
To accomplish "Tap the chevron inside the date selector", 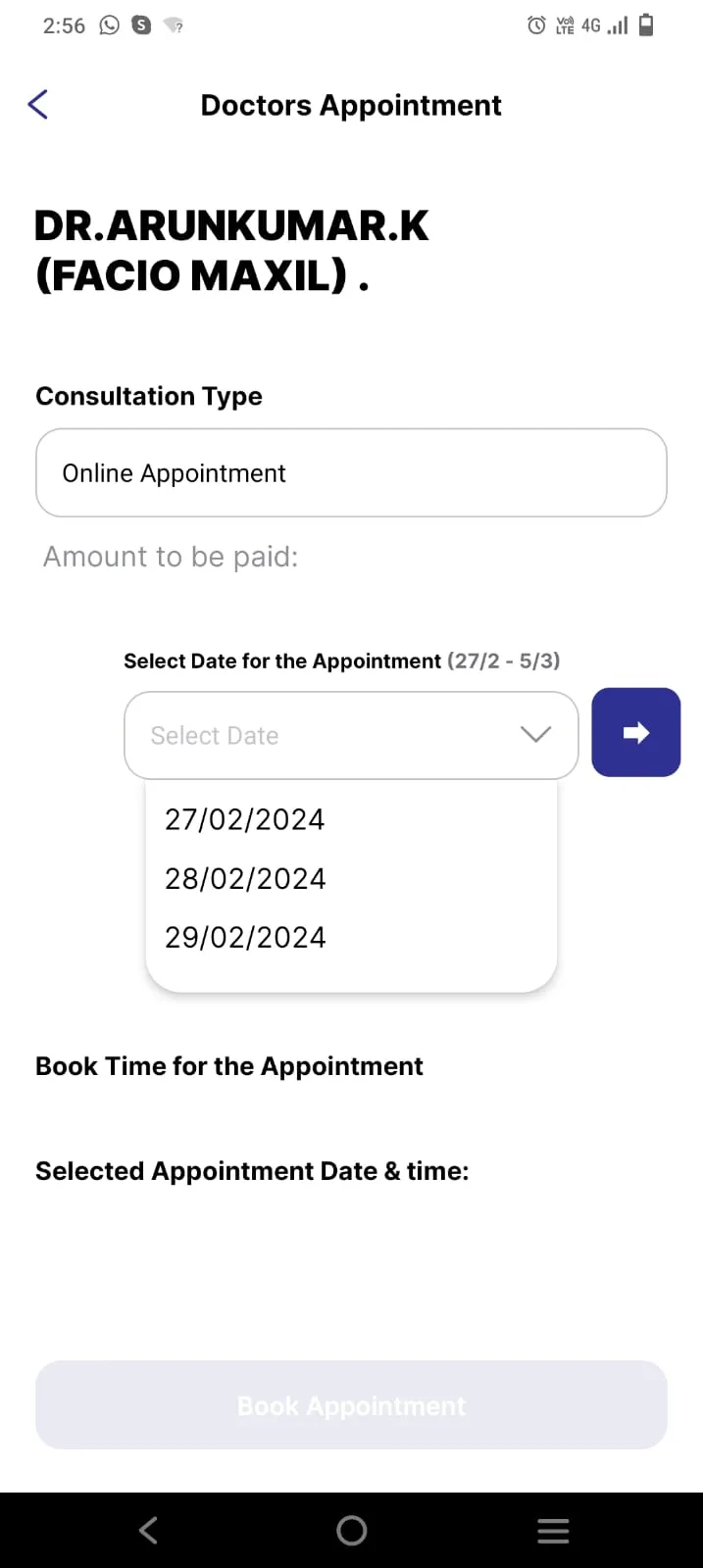I will coord(535,735).
